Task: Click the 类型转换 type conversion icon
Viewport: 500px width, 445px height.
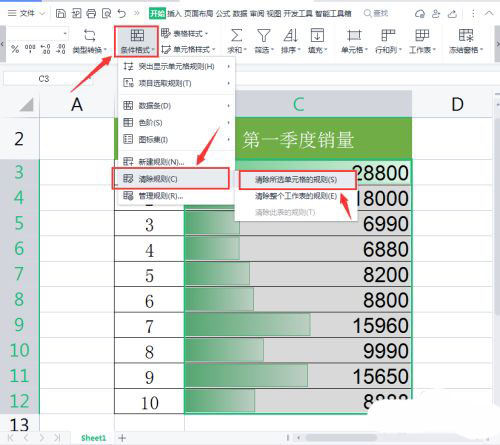Action: pos(89,35)
